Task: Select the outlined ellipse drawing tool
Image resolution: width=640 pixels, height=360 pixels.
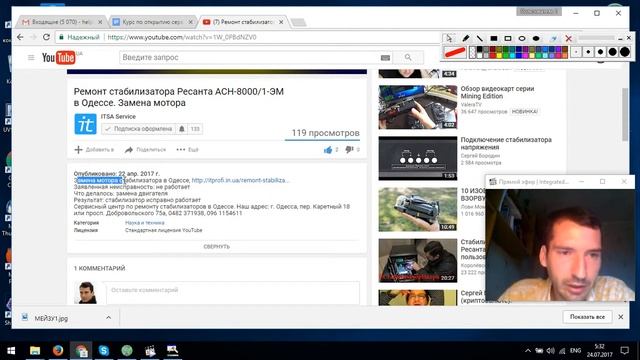Action: [522, 38]
